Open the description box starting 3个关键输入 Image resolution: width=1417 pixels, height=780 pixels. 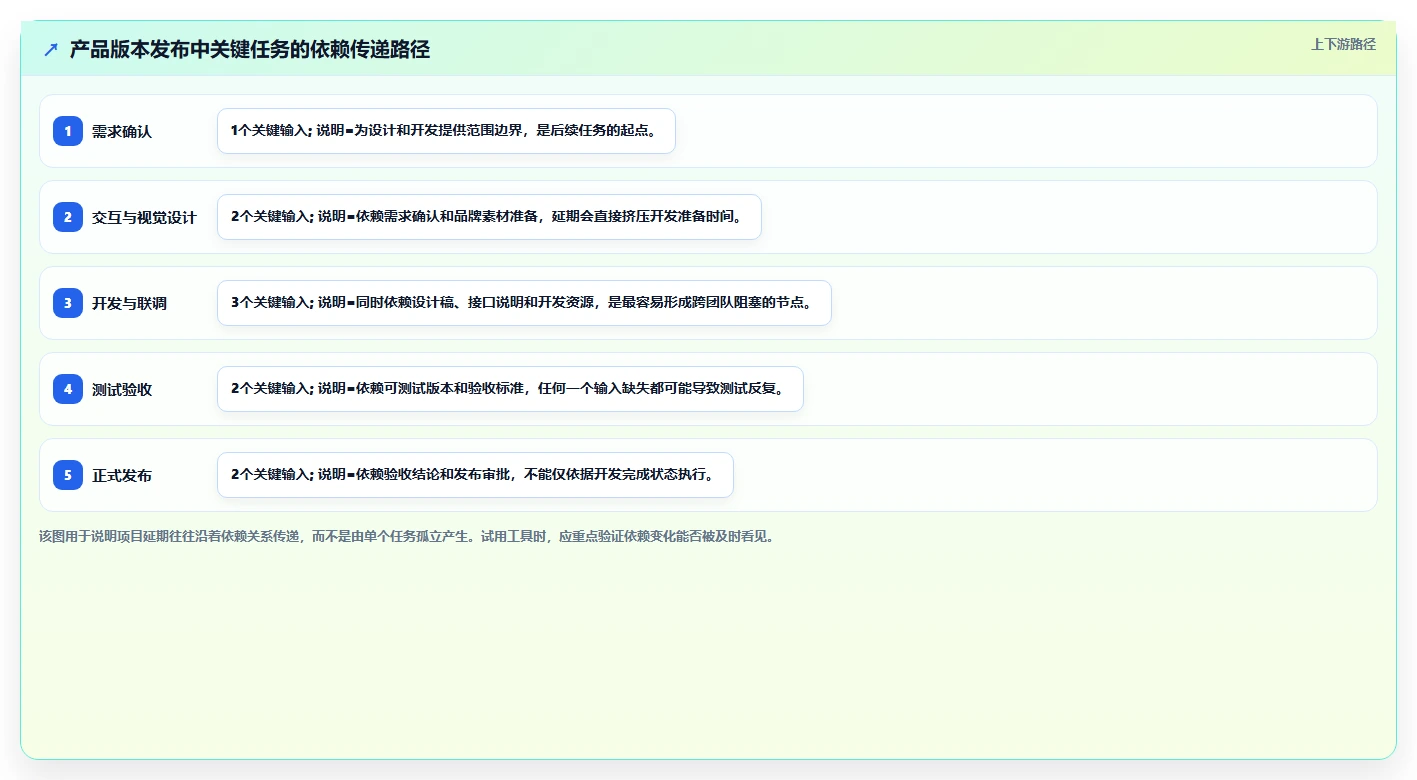pos(524,303)
